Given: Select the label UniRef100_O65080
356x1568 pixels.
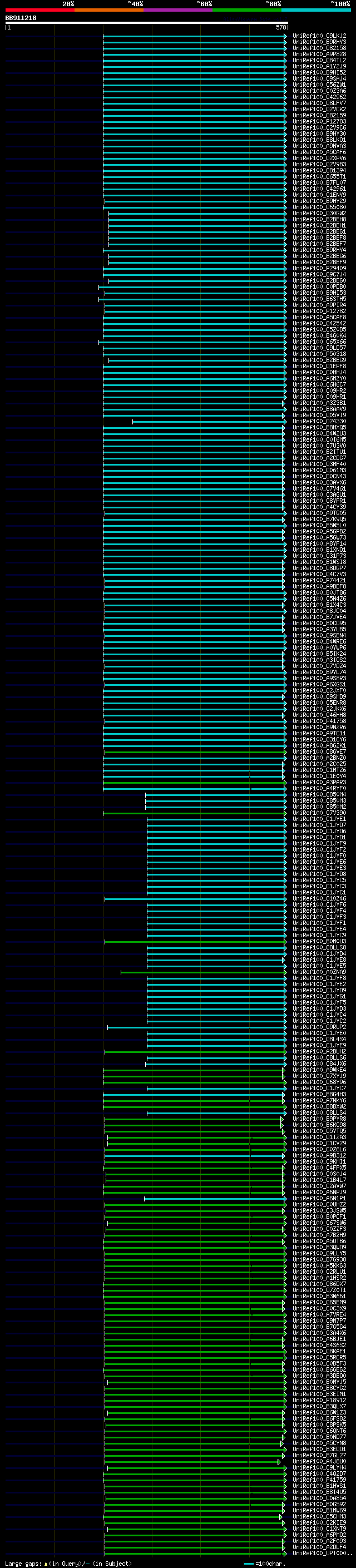Looking at the screenshot, I should (x=319, y=207).
